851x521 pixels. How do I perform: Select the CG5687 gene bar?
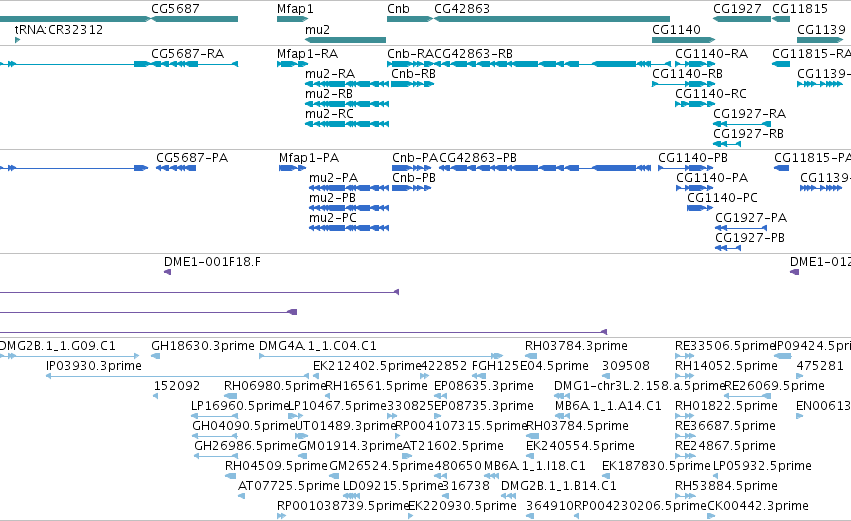pos(195,19)
